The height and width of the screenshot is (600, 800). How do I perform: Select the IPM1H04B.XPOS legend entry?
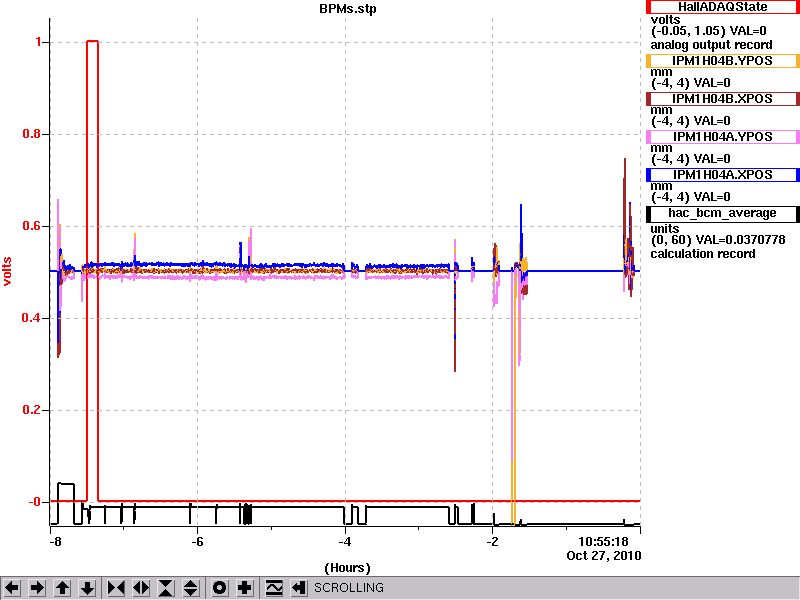[722, 98]
